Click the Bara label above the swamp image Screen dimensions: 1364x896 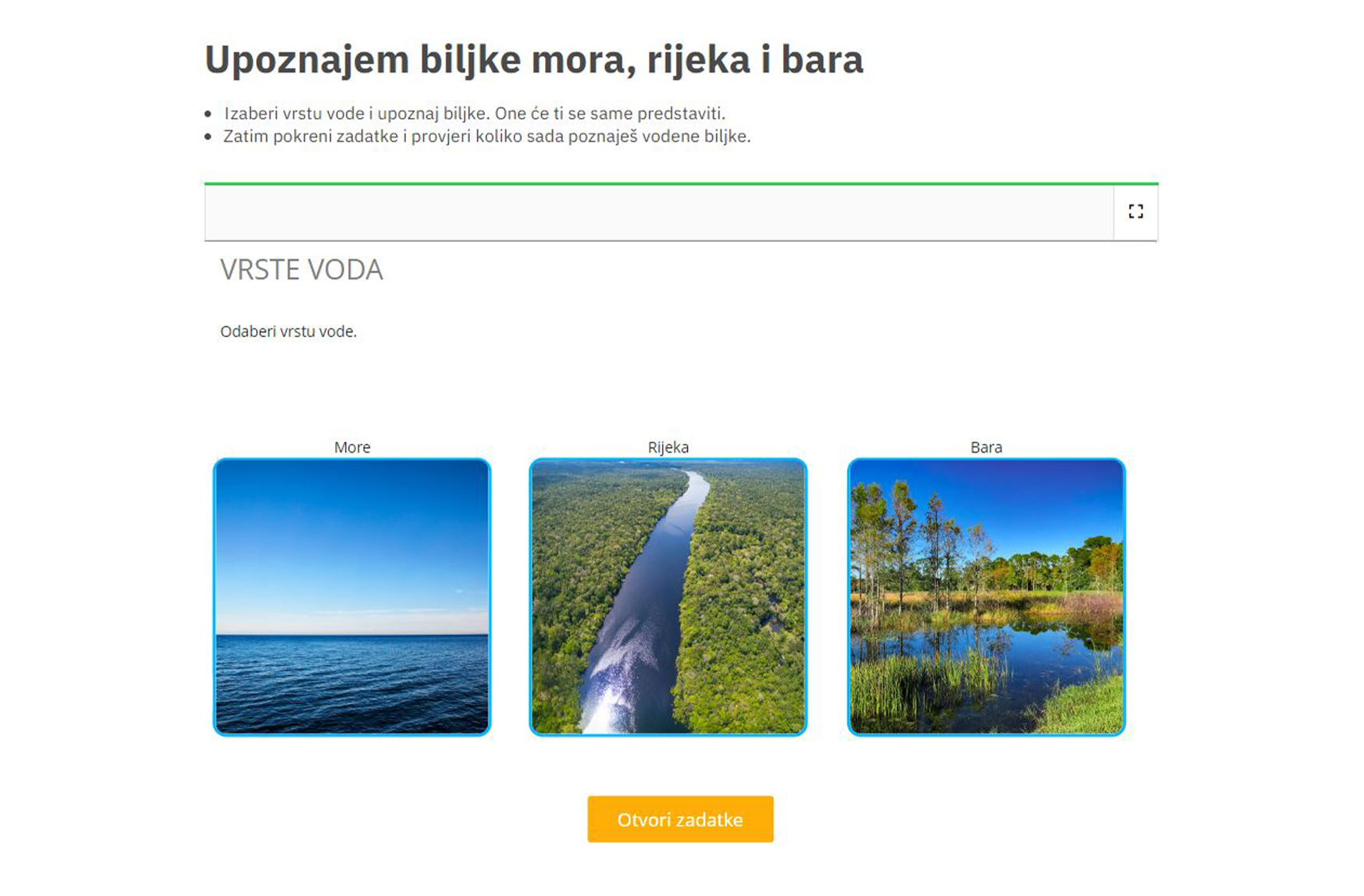pos(986,447)
